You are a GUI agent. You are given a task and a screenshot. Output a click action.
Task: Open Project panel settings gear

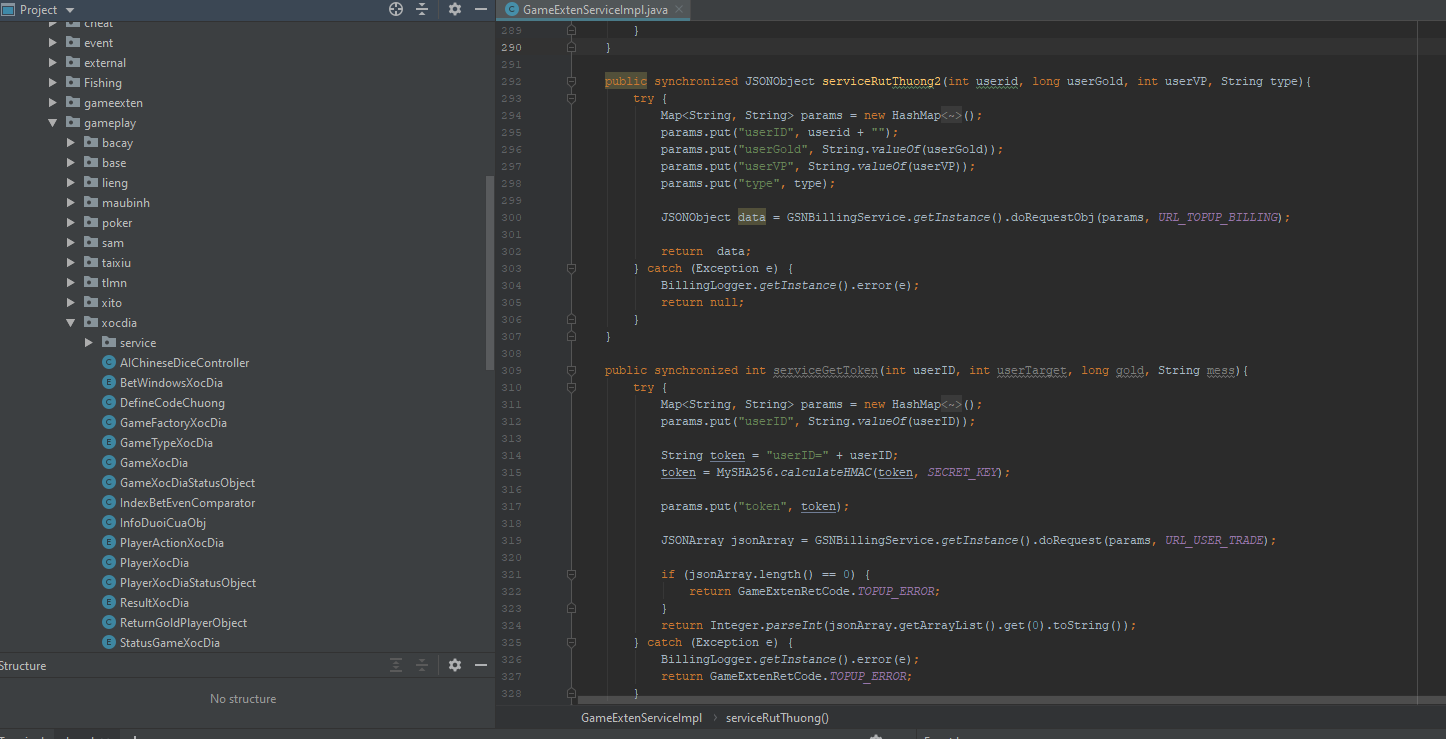(455, 9)
